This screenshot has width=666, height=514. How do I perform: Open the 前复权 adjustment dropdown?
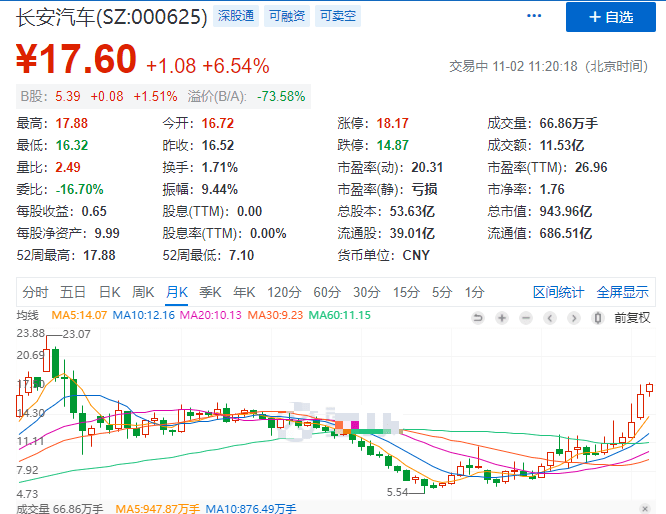tap(632, 317)
